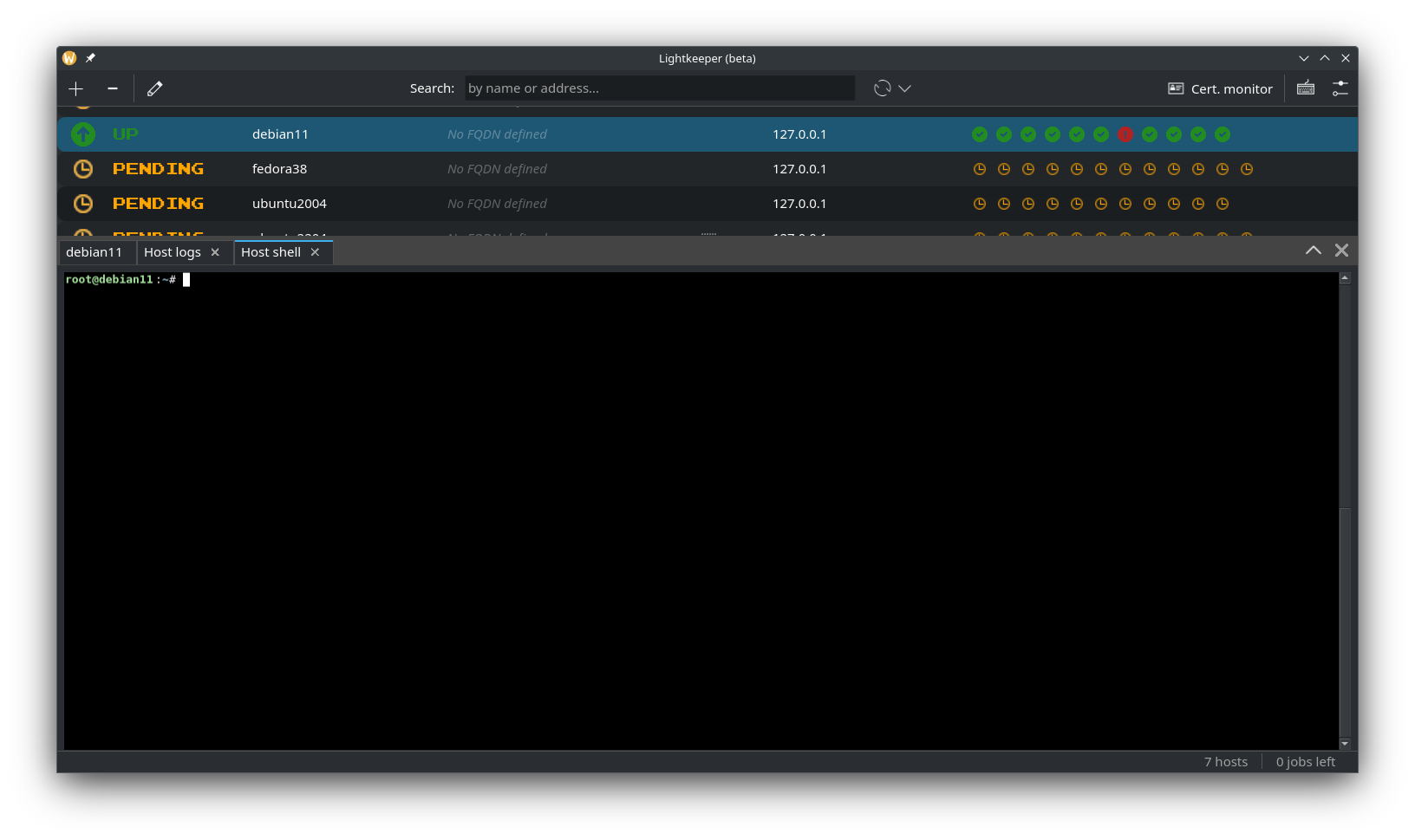Click the pending clock icon beside fedora38
The width and height of the screenshot is (1415, 840).
pyautogui.click(x=83, y=169)
